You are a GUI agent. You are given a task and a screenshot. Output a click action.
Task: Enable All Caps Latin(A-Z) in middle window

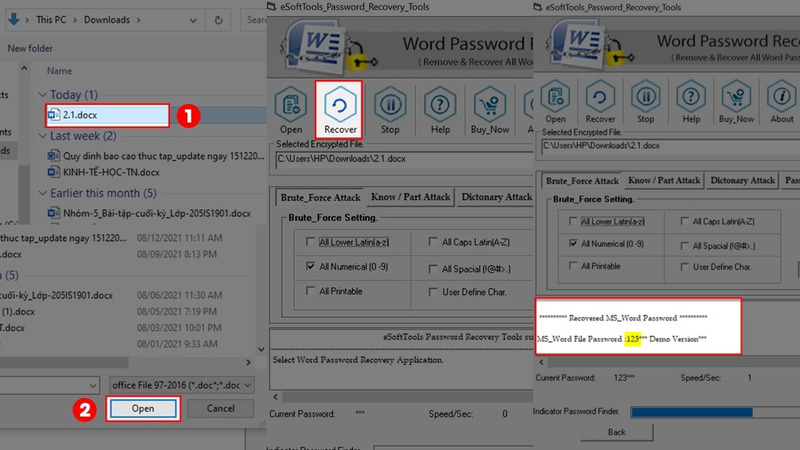tap(433, 241)
